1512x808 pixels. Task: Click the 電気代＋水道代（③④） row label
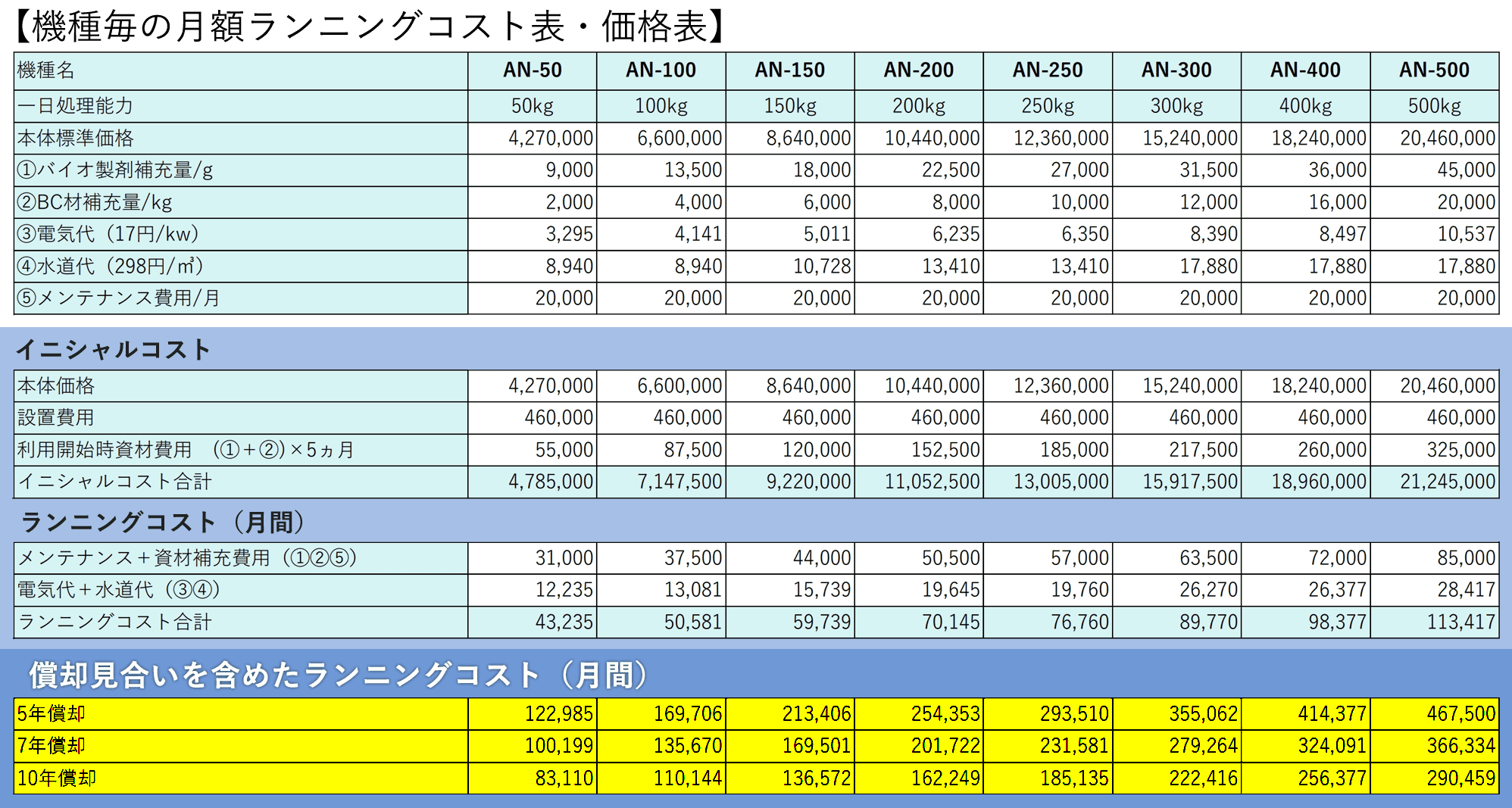pos(241,590)
